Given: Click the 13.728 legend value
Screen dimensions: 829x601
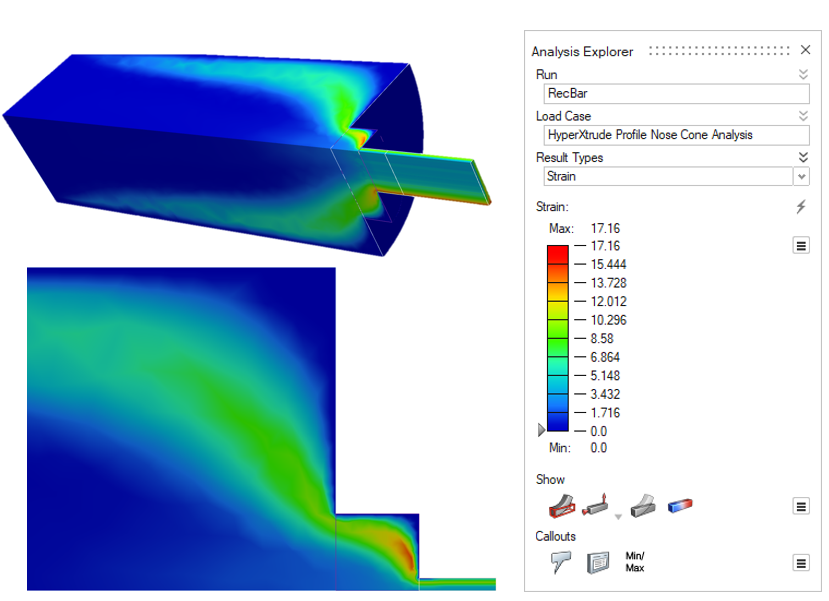Looking at the screenshot, I should tap(608, 283).
